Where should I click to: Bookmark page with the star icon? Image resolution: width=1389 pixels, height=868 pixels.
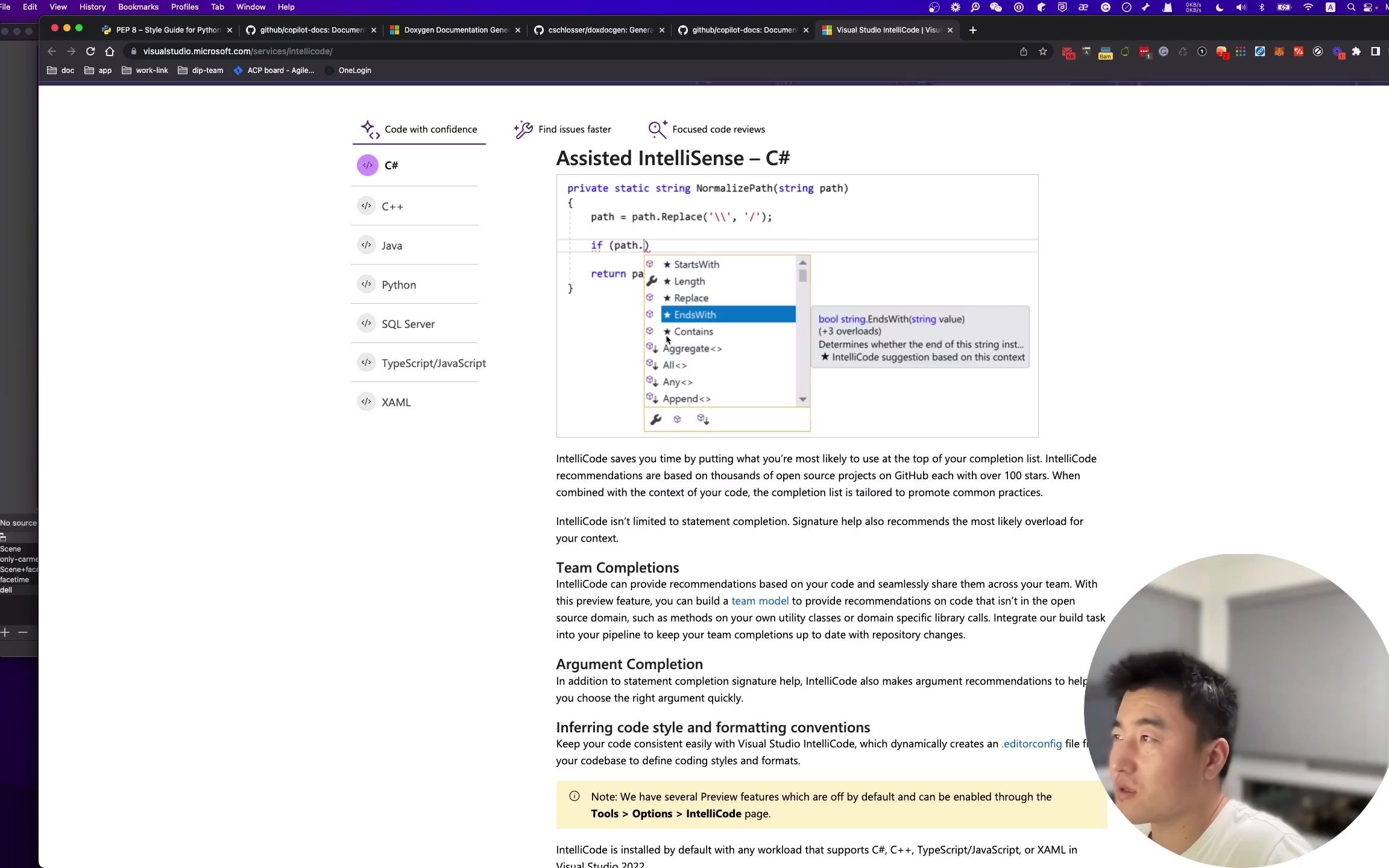pyautogui.click(x=1043, y=51)
